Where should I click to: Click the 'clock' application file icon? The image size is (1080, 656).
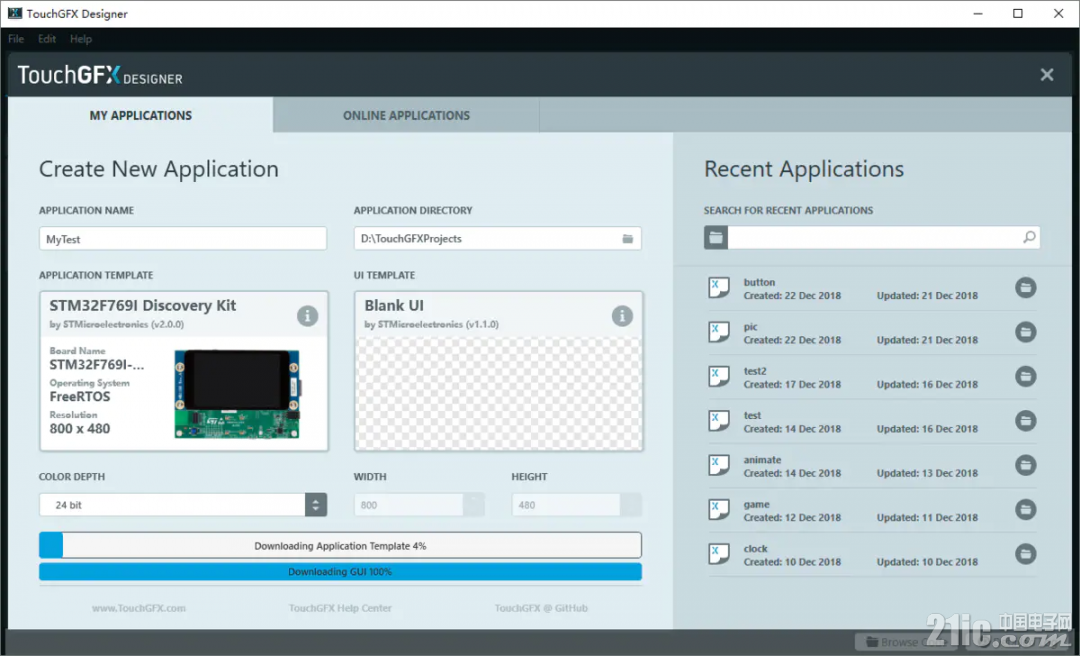click(718, 554)
